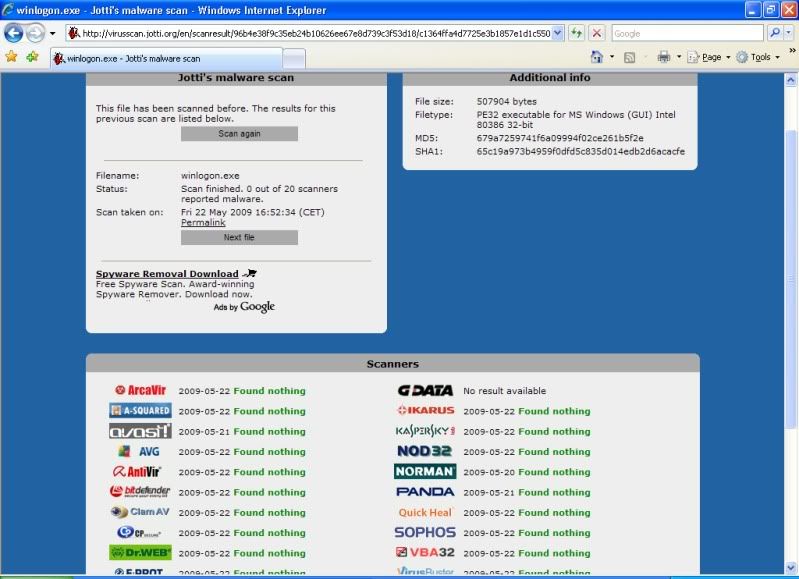Open the recent pages dropdown arrow
Image resolution: width=799 pixels, height=579 pixels.
click(52, 34)
